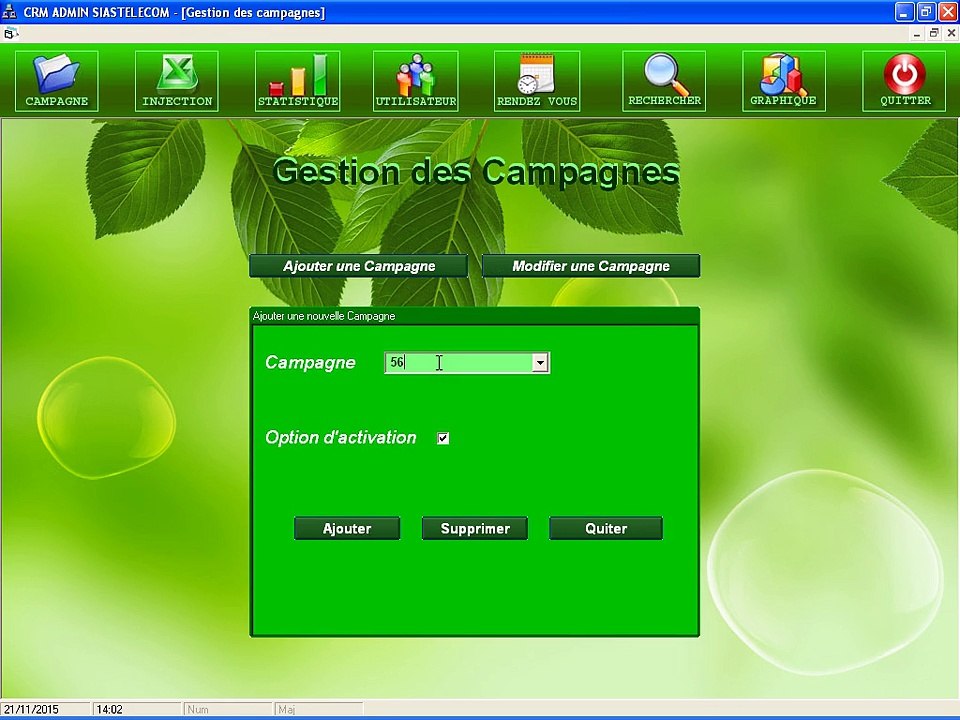Minimize the inner Gestion des campagnes window

[x=917, y=34]
